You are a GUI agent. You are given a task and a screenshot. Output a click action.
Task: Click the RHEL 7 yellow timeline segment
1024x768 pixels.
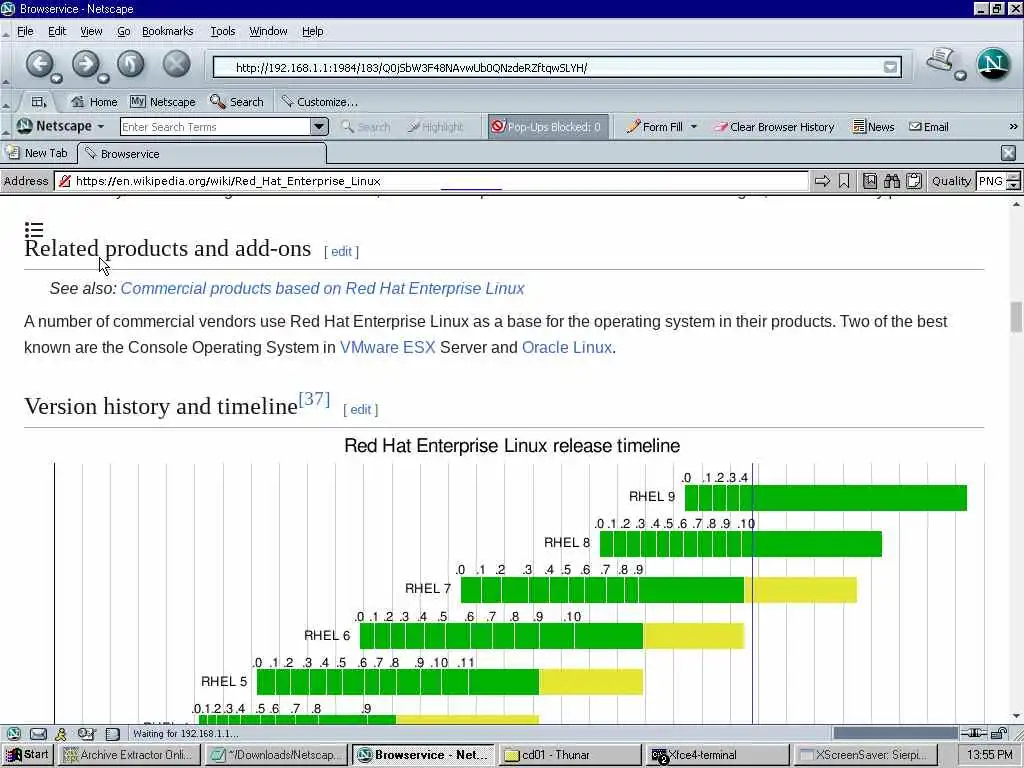800,590
